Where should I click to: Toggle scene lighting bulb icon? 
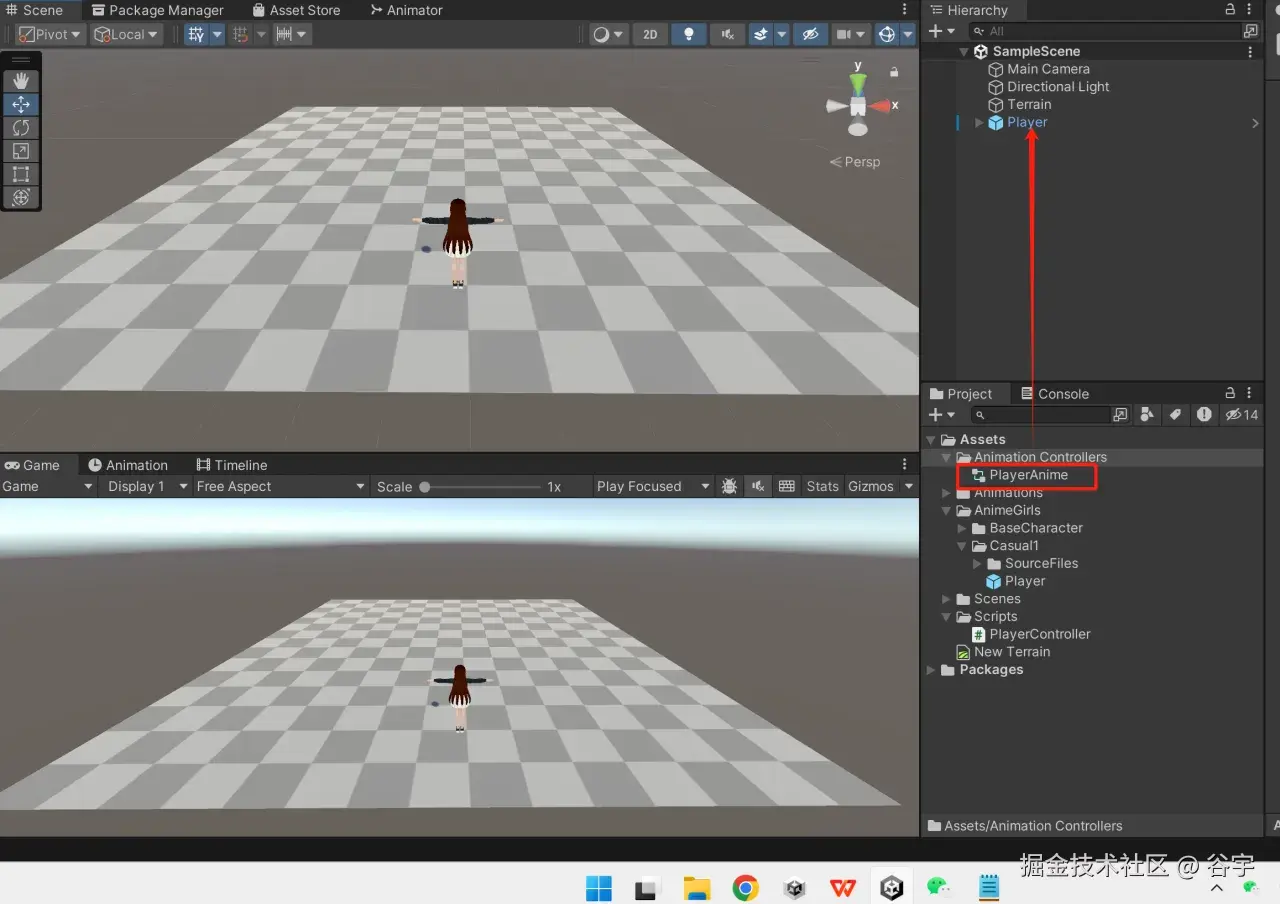pos(688,34)
